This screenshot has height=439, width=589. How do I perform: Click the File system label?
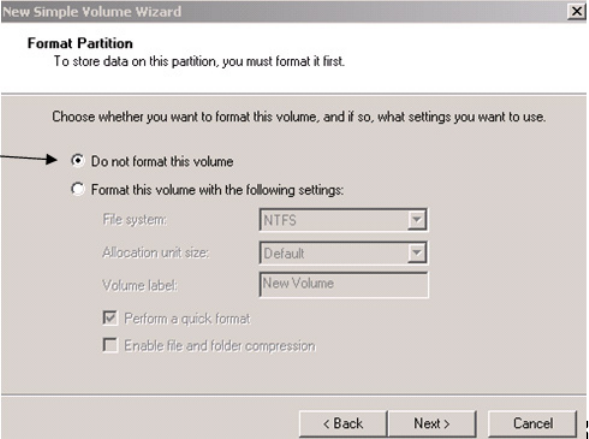pyautogui.click(x=134, y=219)
